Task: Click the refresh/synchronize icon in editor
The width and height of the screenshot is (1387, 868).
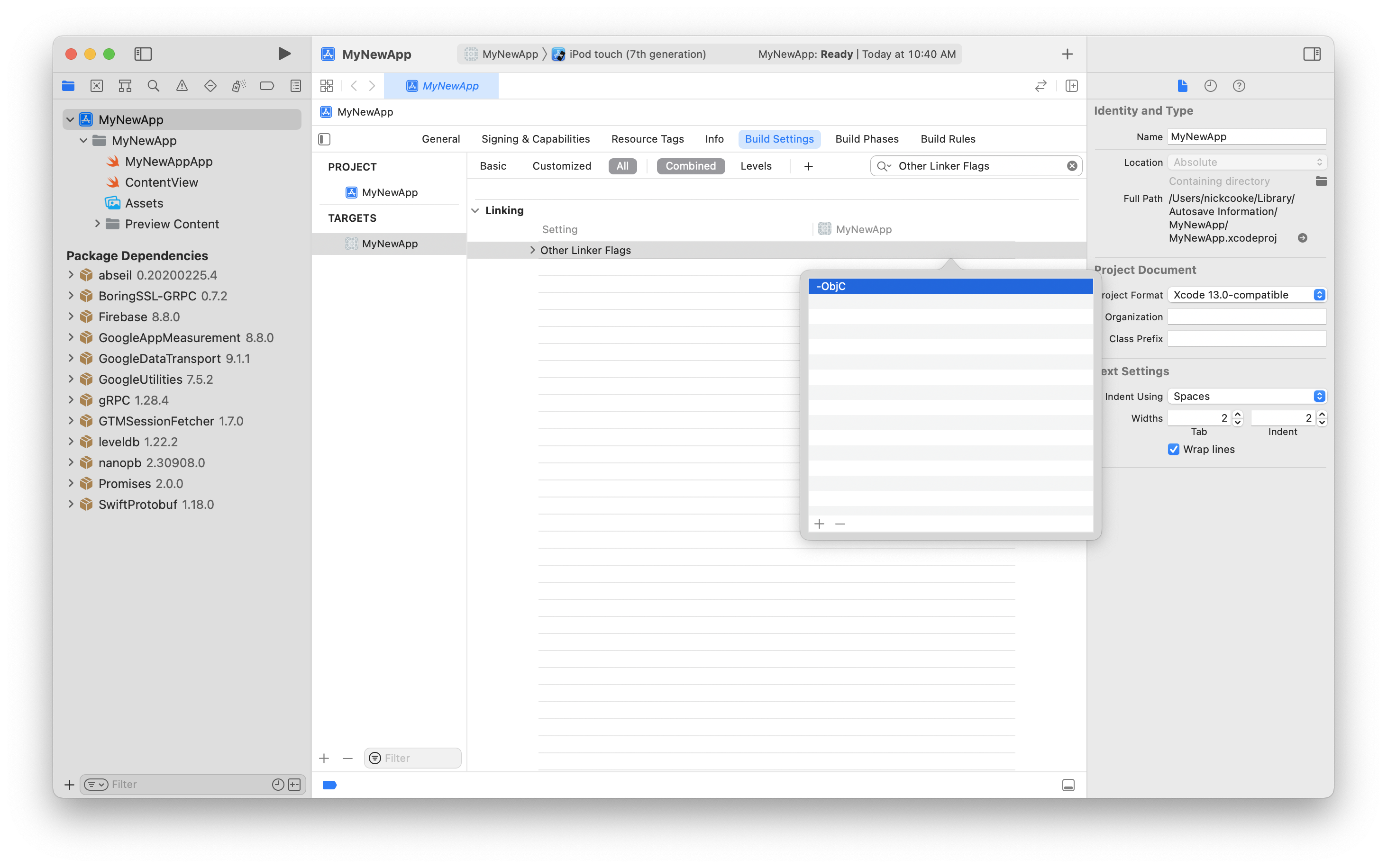Action: pyautogui.click(x=1041, y=85)
